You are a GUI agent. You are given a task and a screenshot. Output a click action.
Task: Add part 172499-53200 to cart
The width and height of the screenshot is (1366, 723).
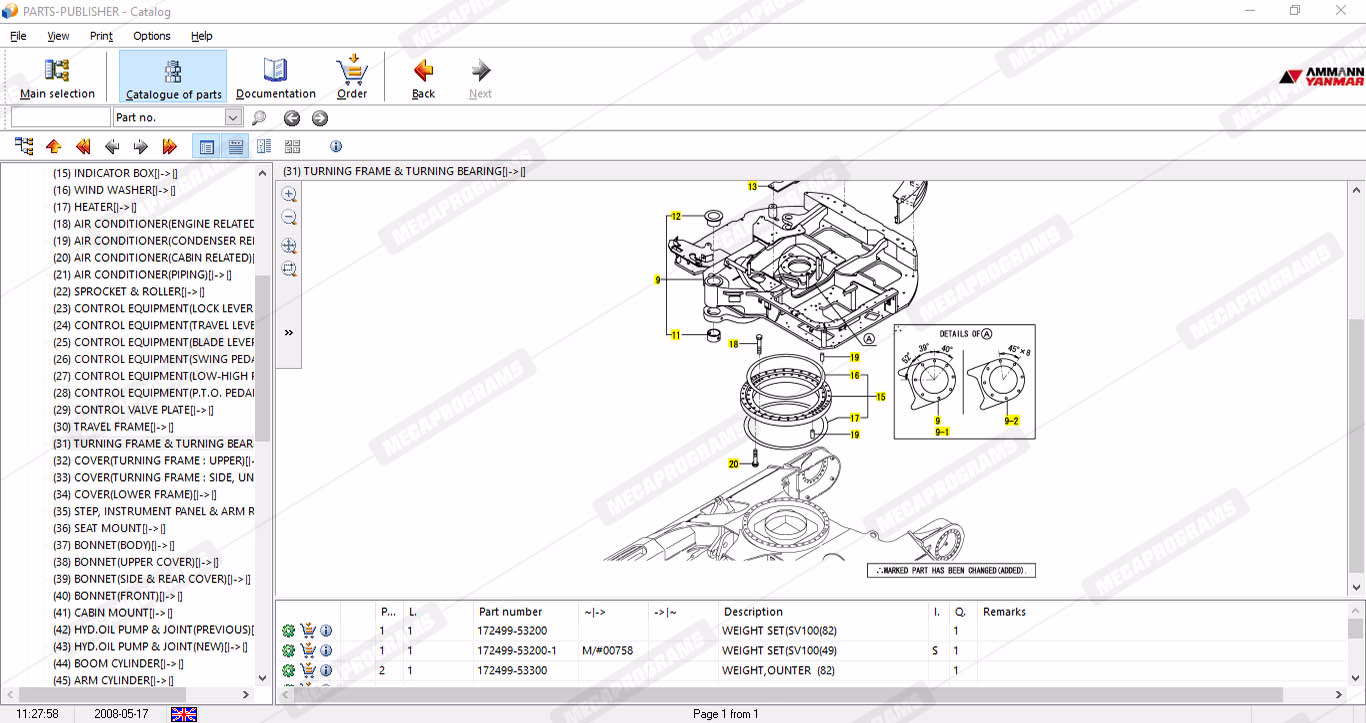(x=308, y=631)
